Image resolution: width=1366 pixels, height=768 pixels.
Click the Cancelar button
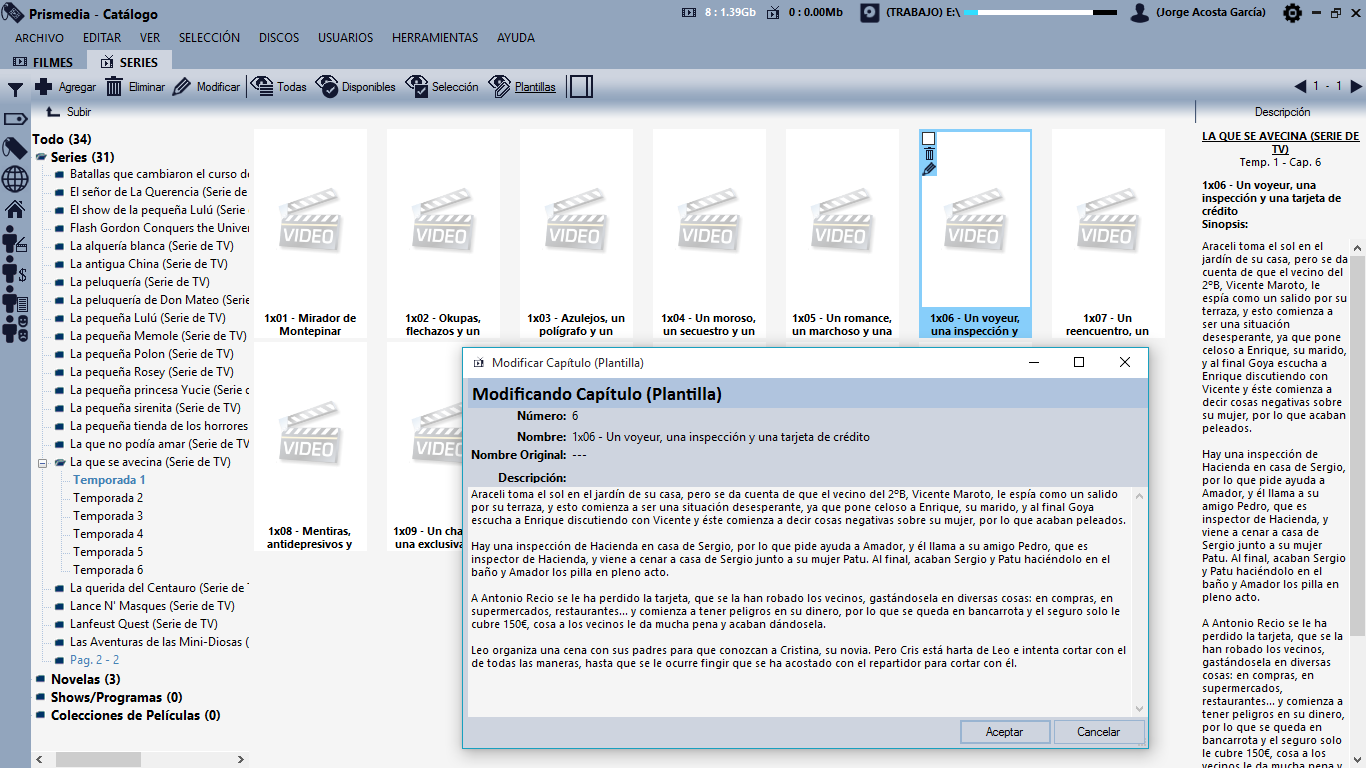click(x=1098, y=732)
